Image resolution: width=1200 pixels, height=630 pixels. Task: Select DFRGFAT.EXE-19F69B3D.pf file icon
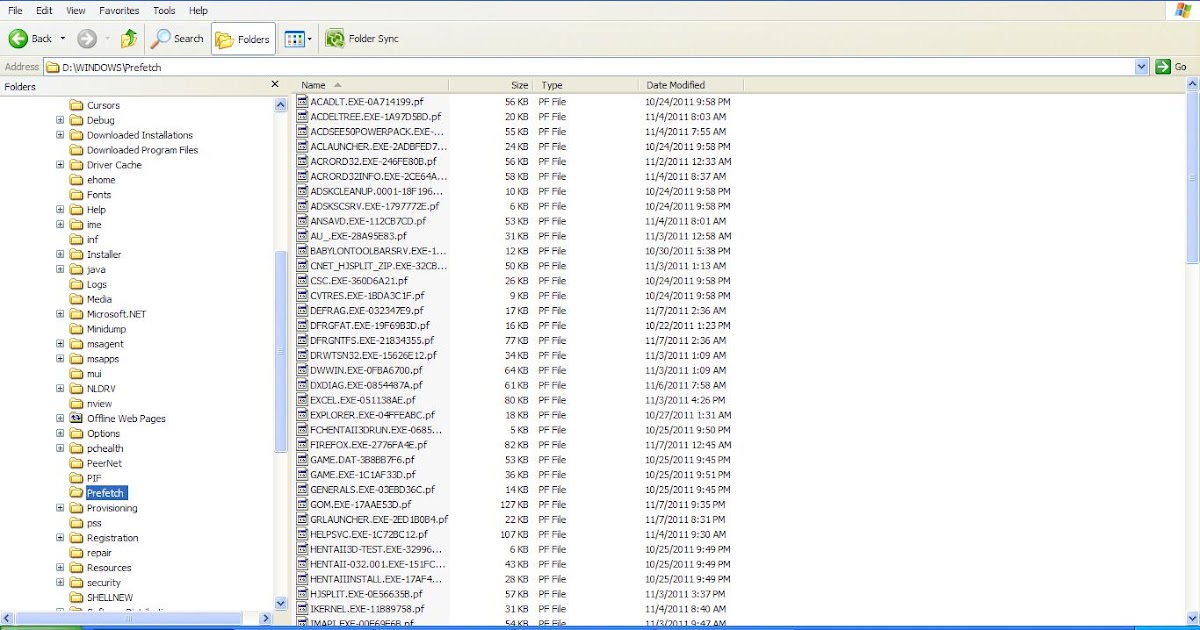[302, 325]
